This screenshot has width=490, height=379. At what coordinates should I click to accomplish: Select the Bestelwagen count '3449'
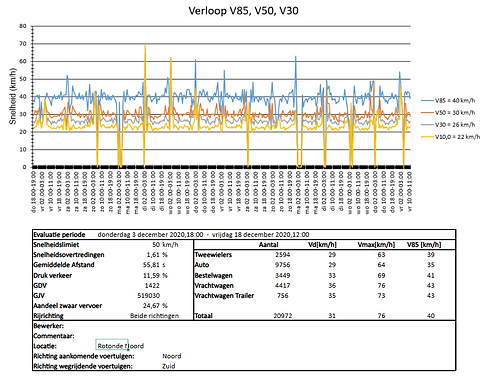(x=283, y=275)
